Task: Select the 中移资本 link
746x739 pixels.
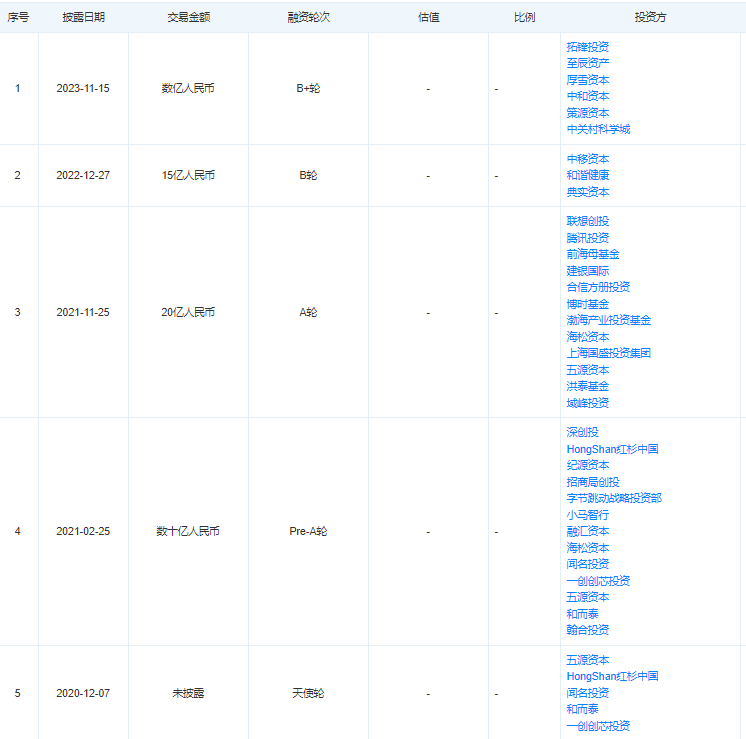Action: (587, 159)
